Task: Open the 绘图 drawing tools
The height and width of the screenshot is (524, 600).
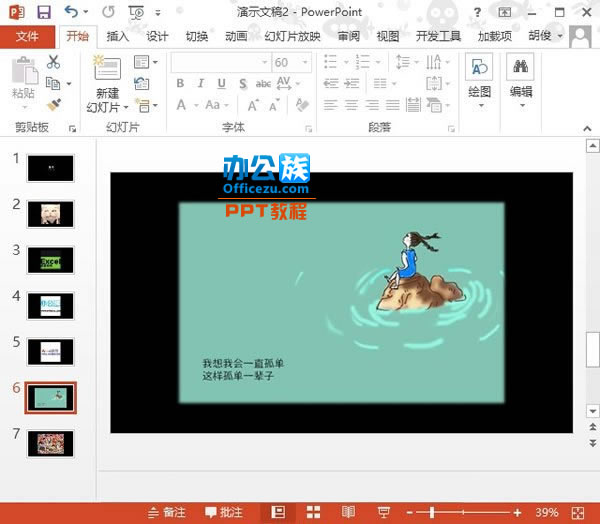Action: tap(479, 81)
